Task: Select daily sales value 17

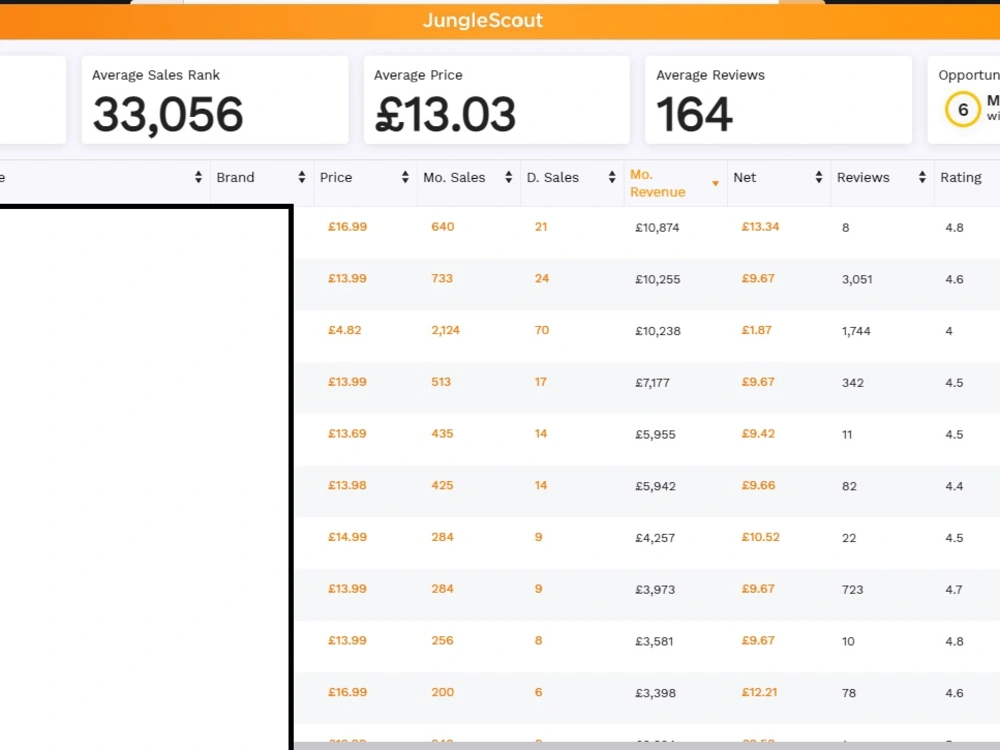Action: (x=540, y=381)
